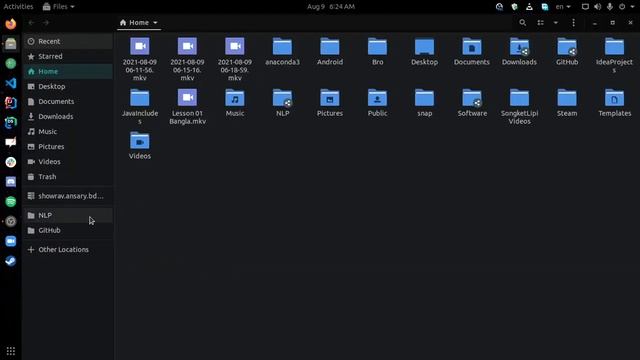Image resolution: width=640 pixels, height=360 pixels.
Task: Open the Pictures folder icon in grid
Action: (330, 103)
